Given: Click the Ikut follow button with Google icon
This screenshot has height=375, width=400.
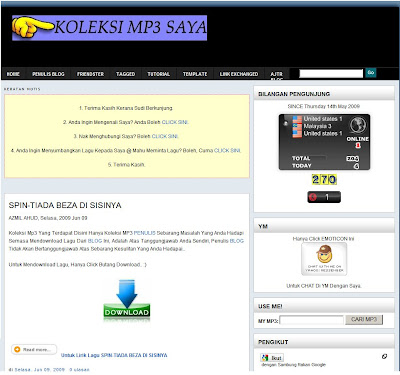Looking at the screenshot, I should [272, 358].
